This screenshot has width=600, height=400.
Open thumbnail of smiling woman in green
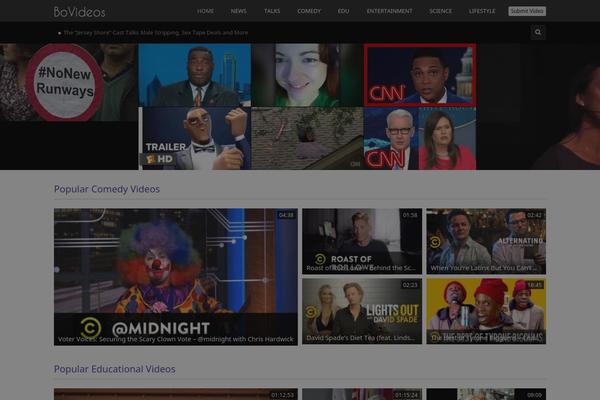(x=307, y=75)
